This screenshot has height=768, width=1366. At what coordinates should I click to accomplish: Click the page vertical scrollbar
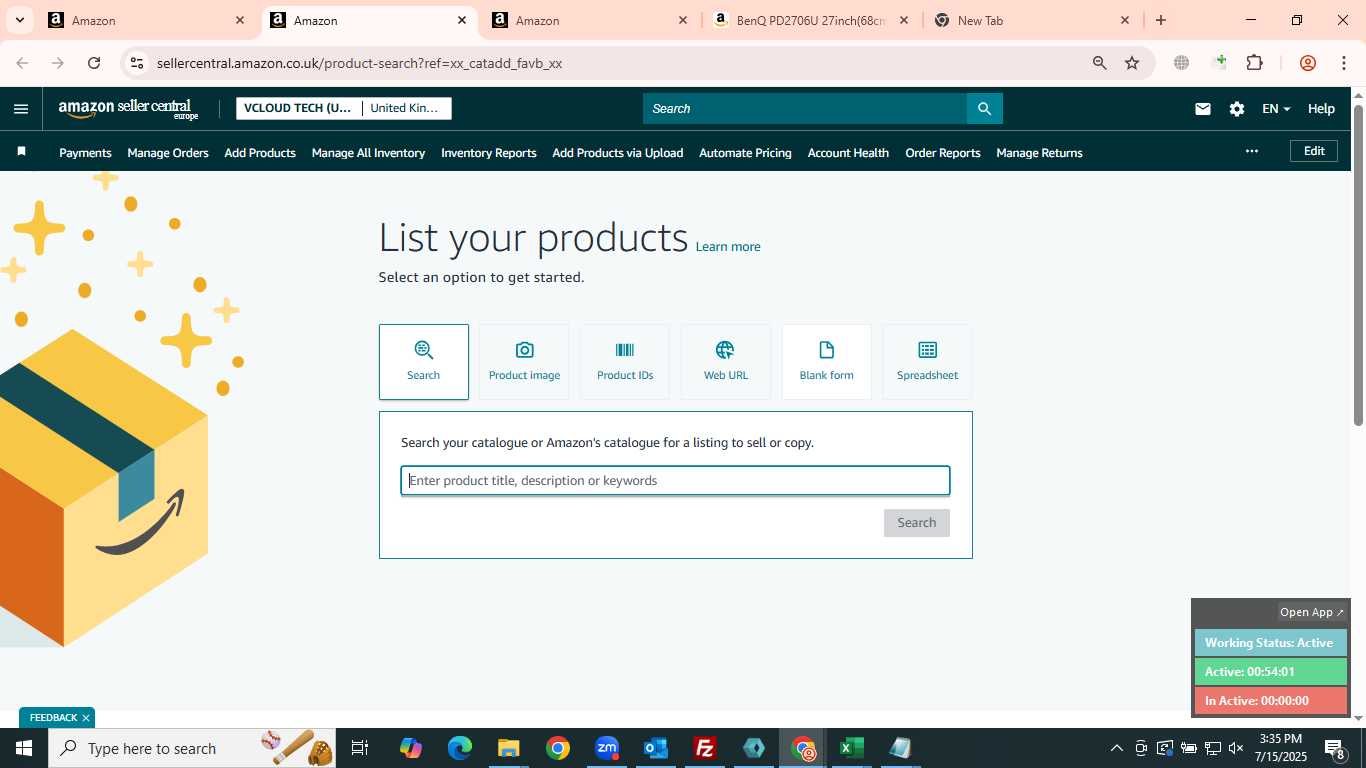[x=1358, y=265]
